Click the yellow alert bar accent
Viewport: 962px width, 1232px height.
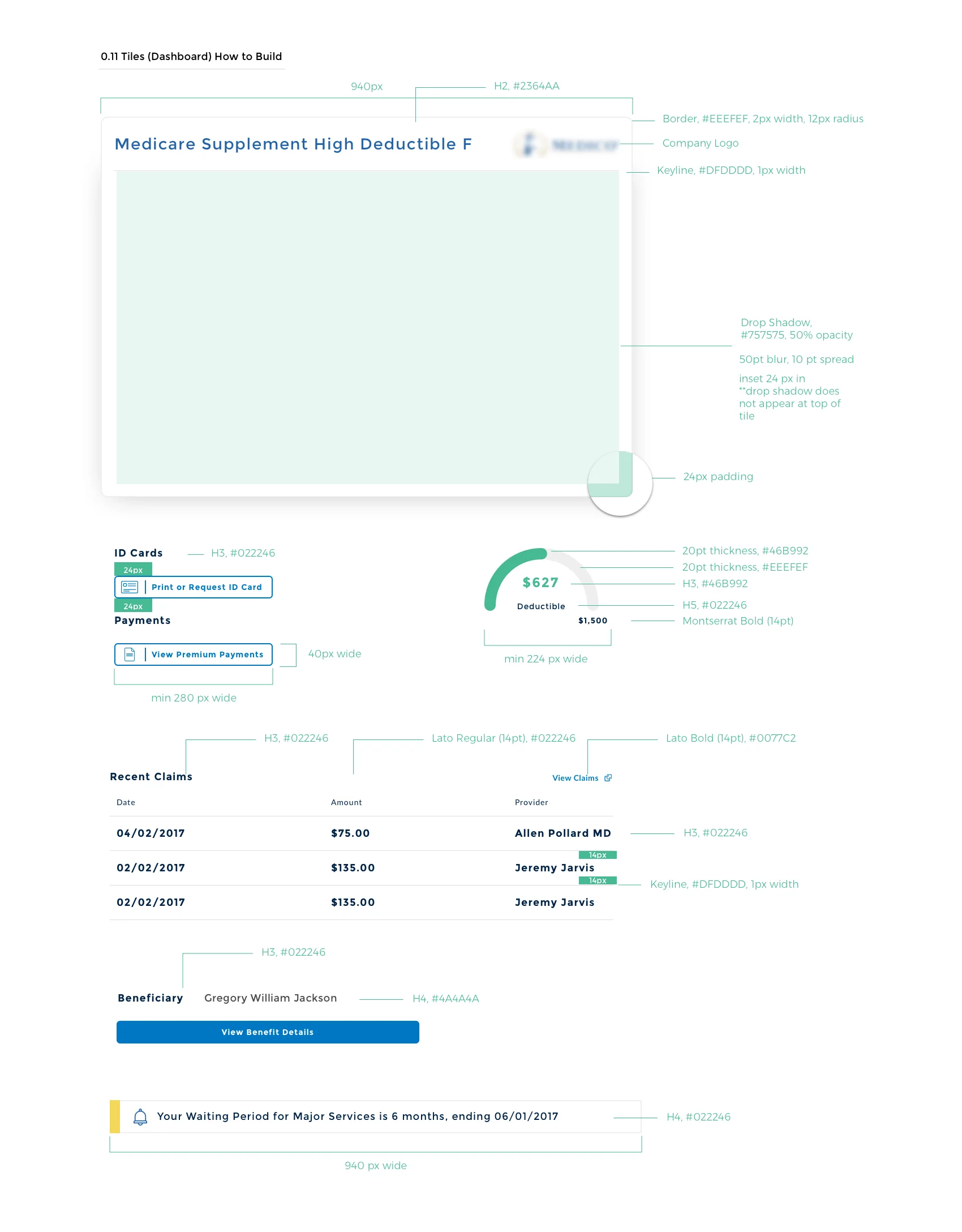(115, 1116)
